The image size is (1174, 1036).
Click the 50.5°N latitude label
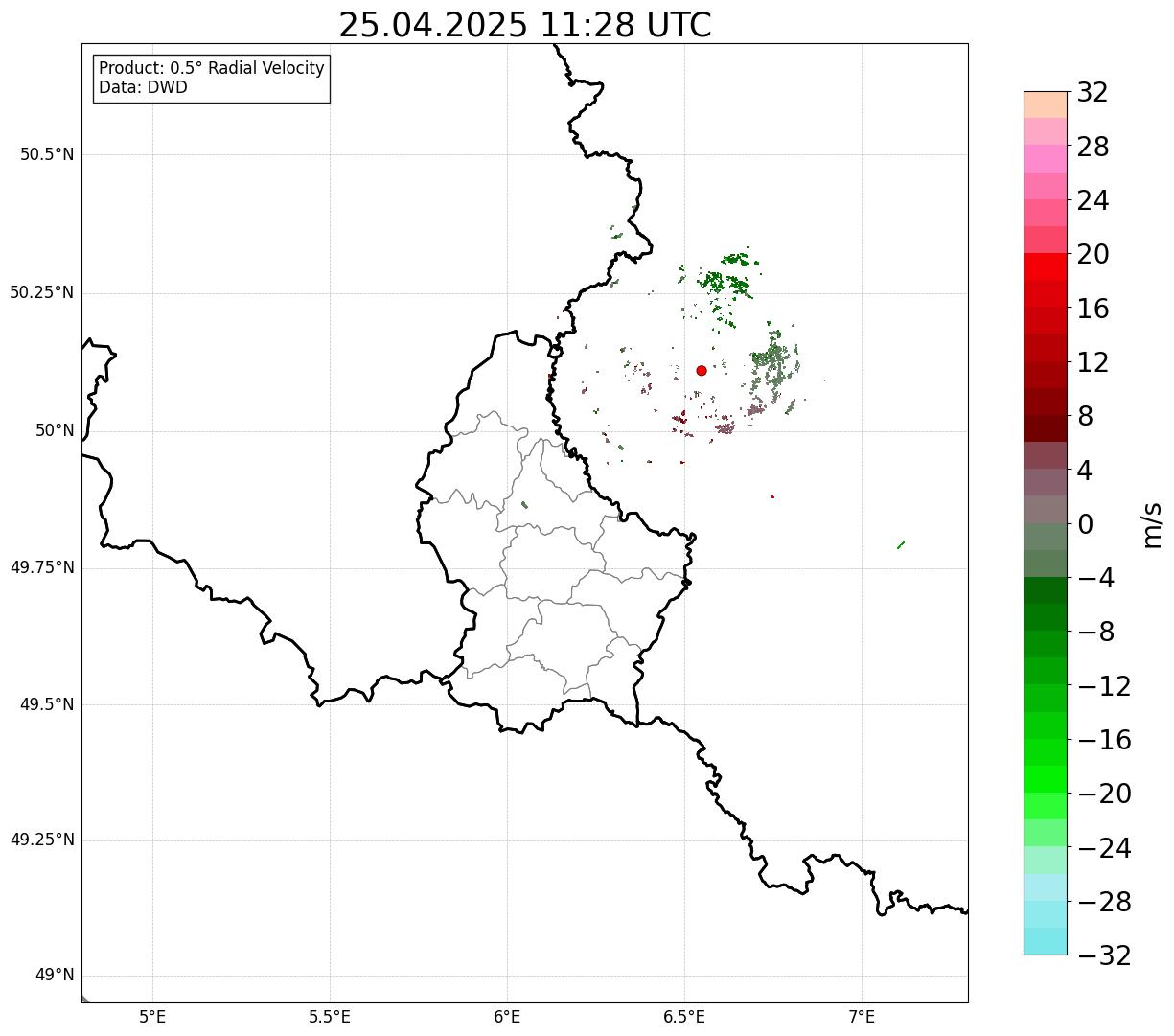tap(47, 154)
